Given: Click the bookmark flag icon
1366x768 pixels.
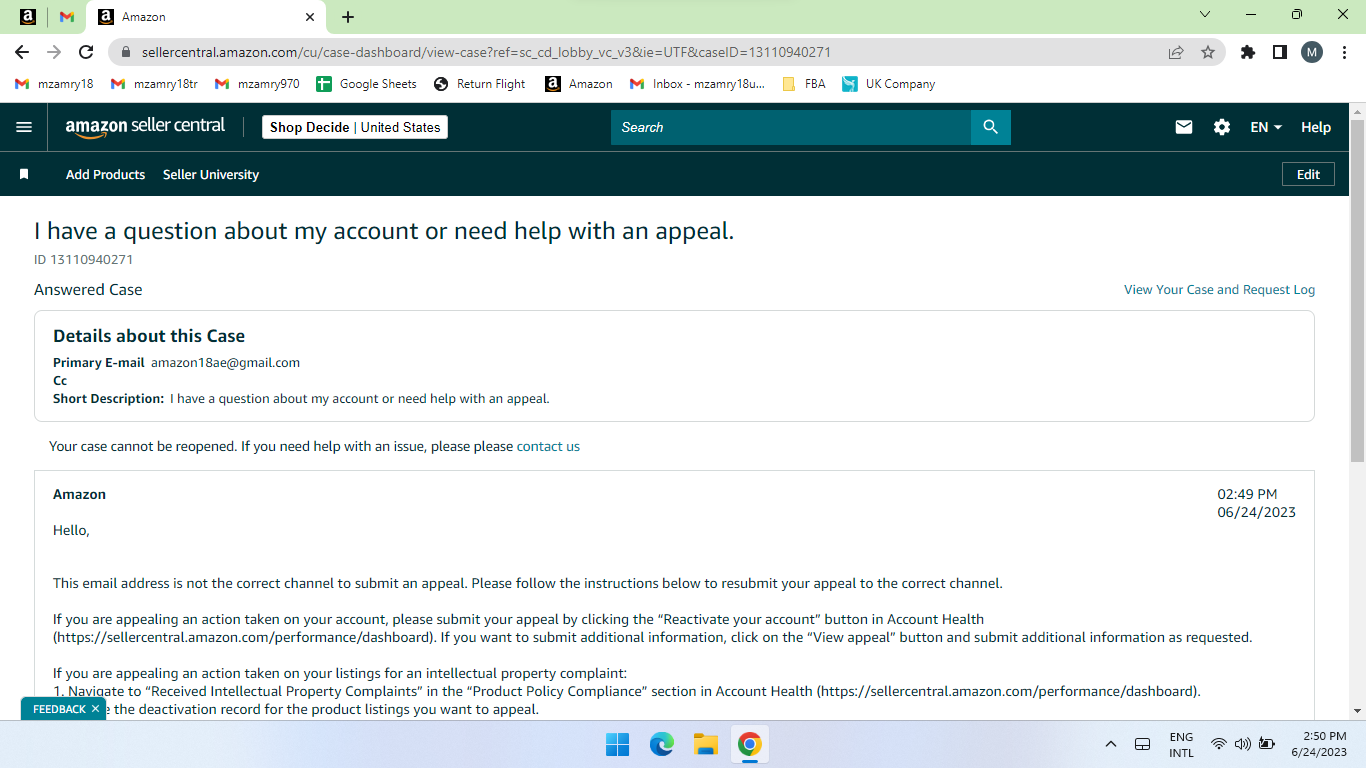Looking at the screenshot, I should click(x=24, y=174).
